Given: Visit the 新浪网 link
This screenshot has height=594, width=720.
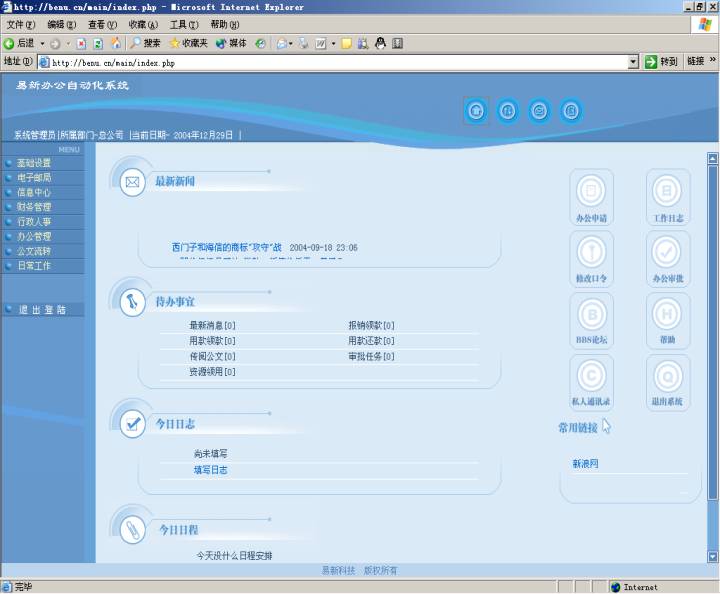Looking at the screenshot, I should click(x=585, y=464).
